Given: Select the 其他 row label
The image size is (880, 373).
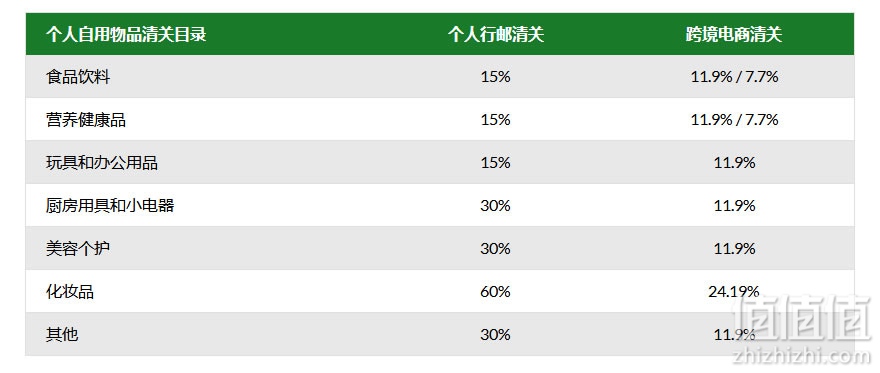Looking at the screenshot, I should (62, 335).
